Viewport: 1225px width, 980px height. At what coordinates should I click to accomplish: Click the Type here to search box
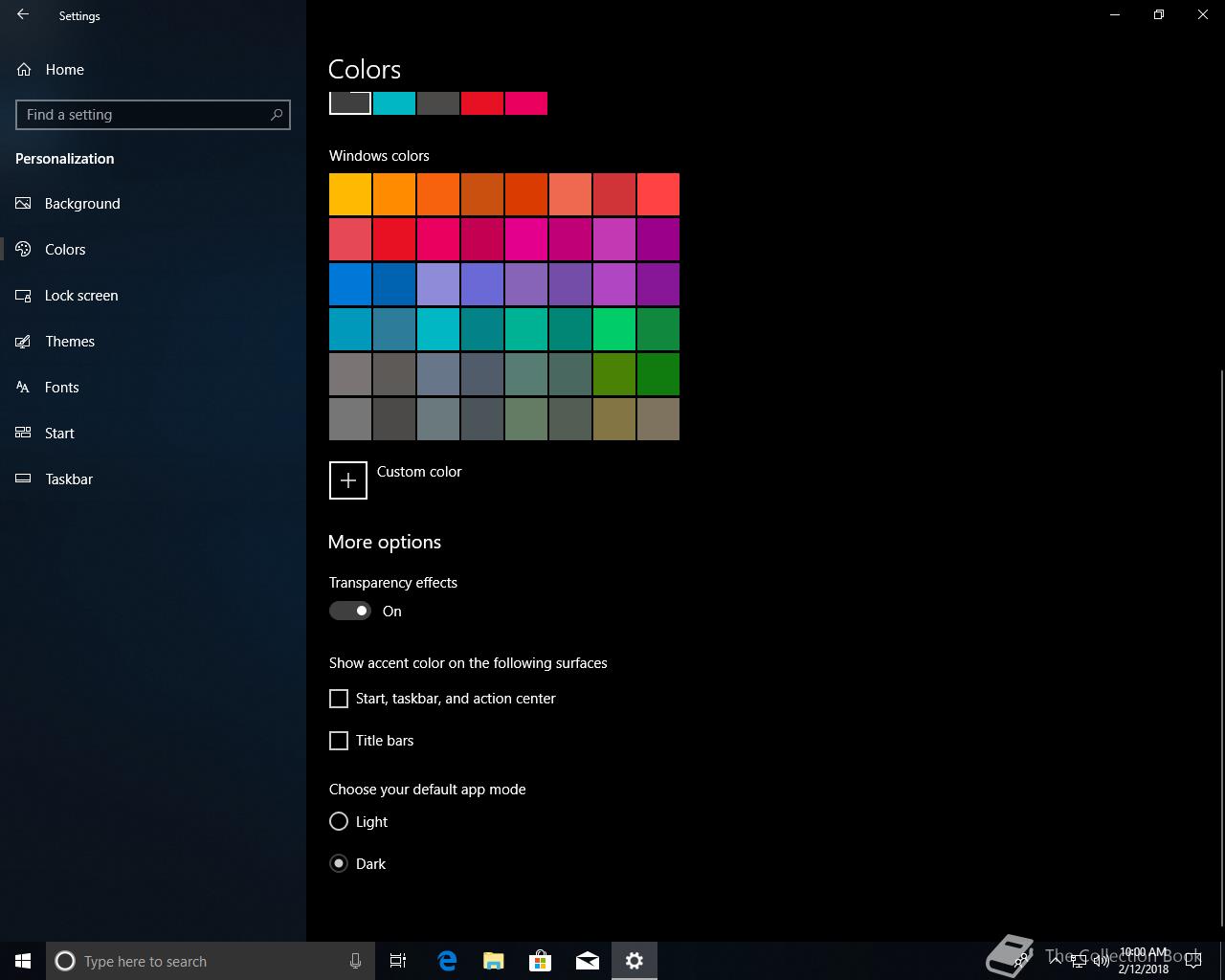211,961
